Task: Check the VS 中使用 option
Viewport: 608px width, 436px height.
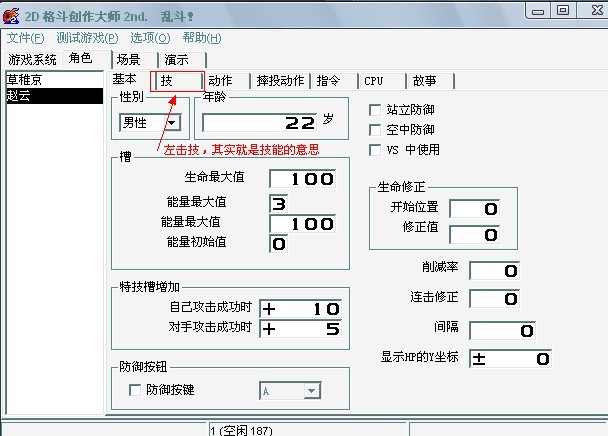Action: [x=375, y=150]
